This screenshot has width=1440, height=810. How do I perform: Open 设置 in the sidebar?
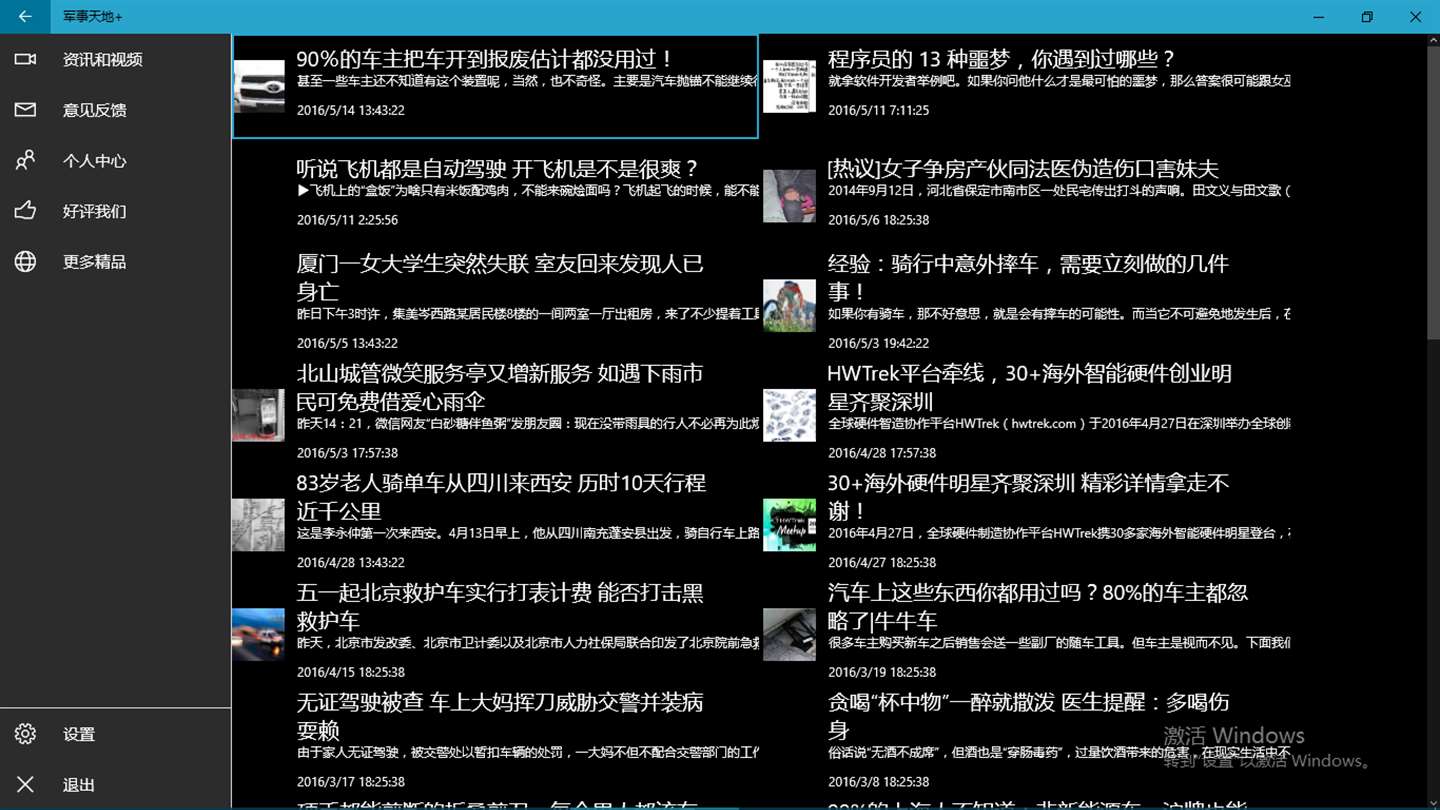115,734
